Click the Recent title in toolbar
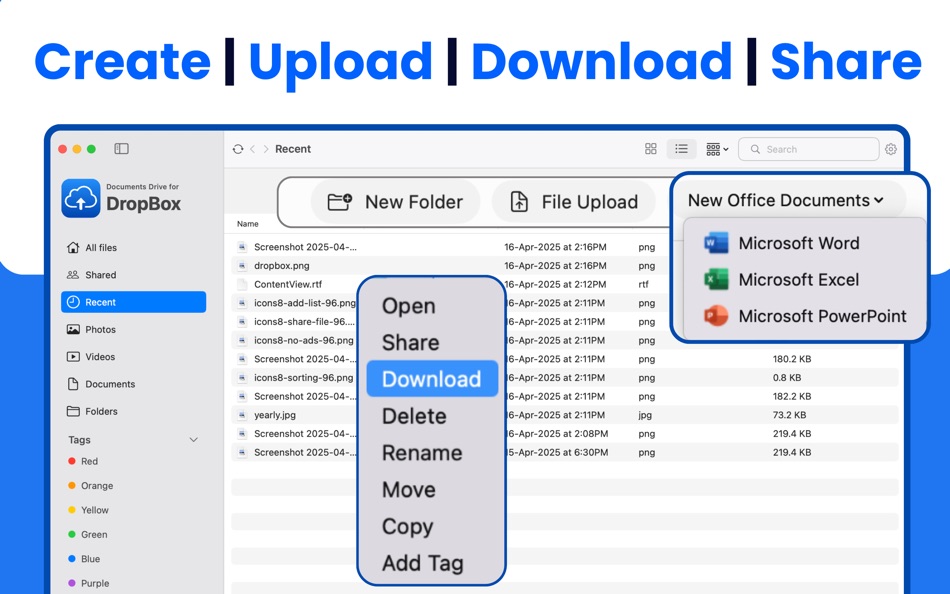 click(x=293, y=149)
